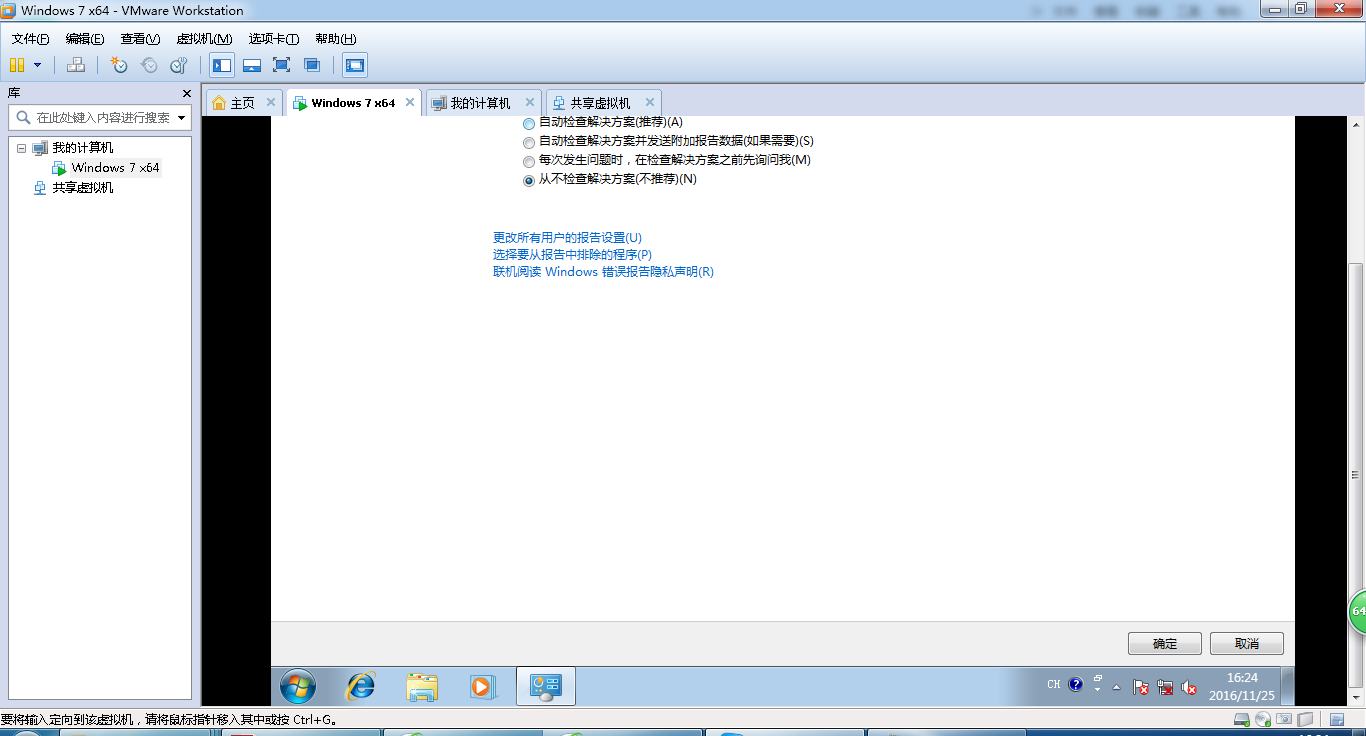Toggle the thumbnail bar view icon
Image resolution: width=1366 pixels, height=736 pixels.
(x=252, y=65)
